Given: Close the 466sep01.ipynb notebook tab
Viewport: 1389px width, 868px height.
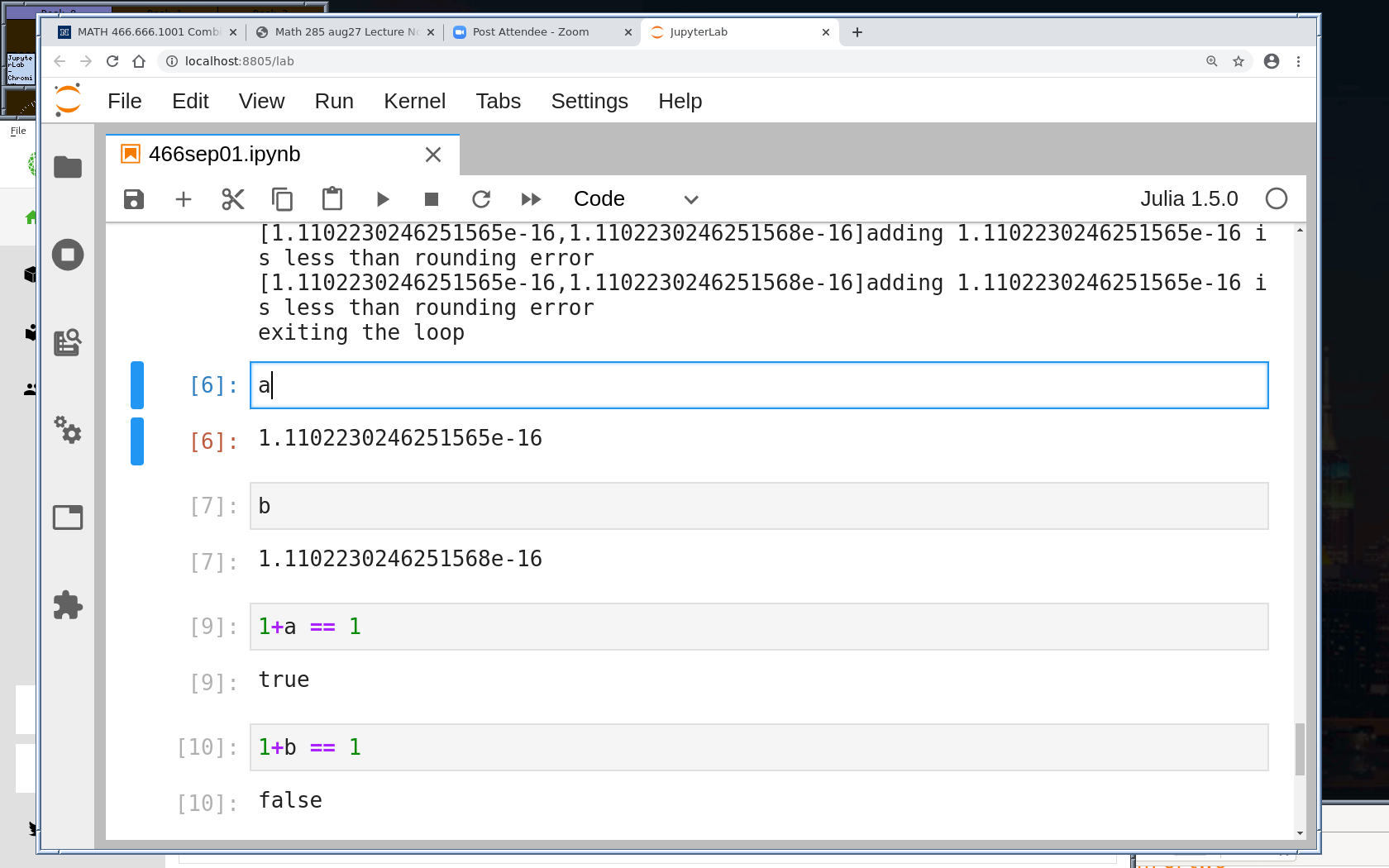Looking at the screenshot, I should point(433,155).
